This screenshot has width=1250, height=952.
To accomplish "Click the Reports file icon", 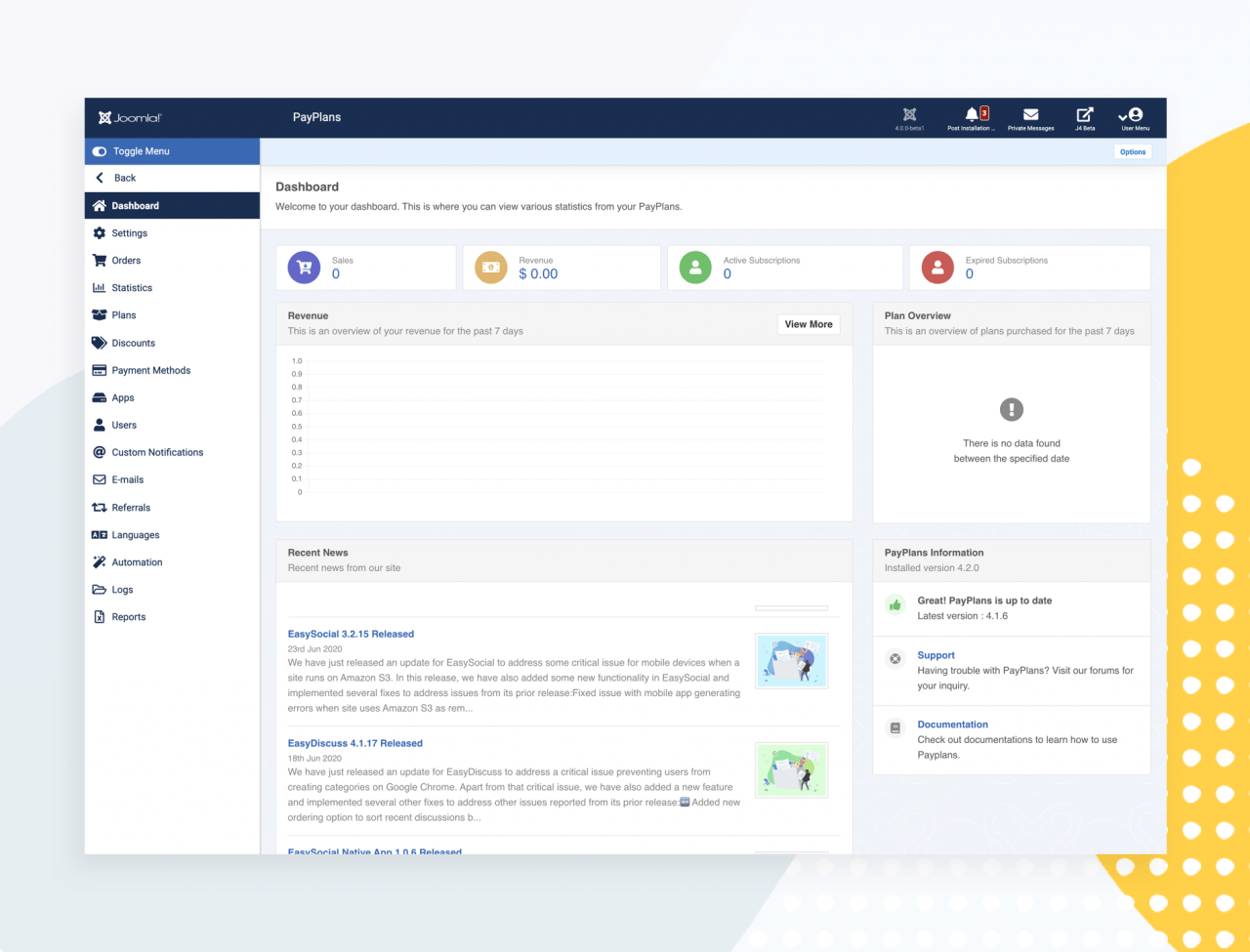I will [99, 617].
